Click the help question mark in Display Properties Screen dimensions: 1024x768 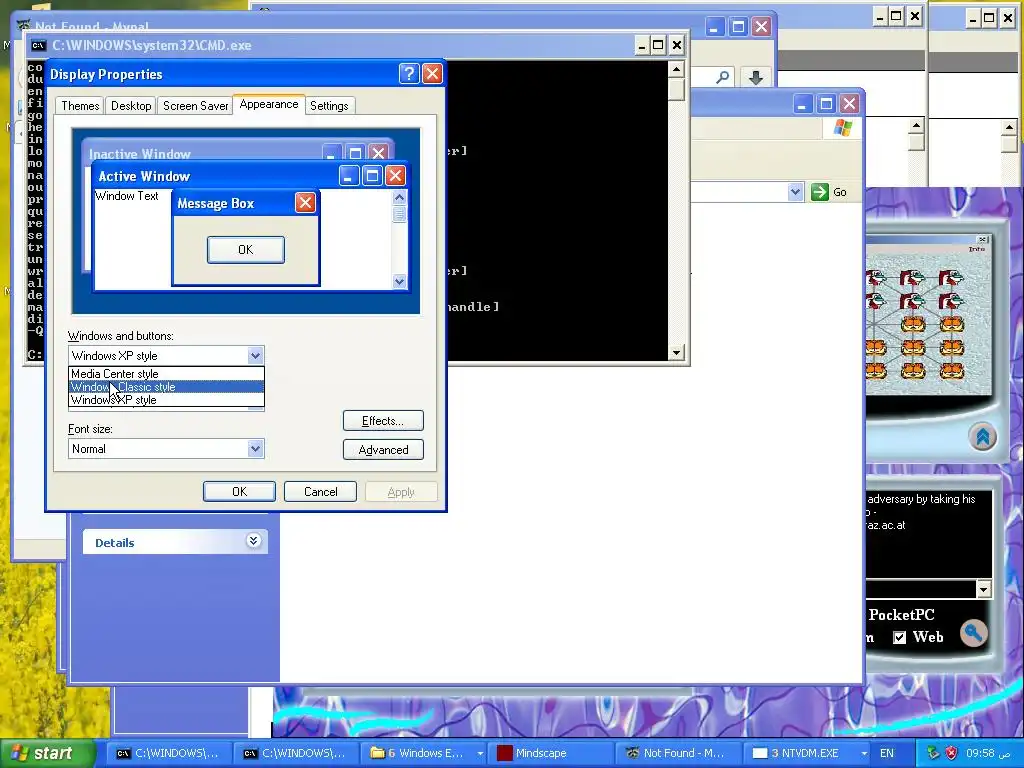[x=409, y=74]
